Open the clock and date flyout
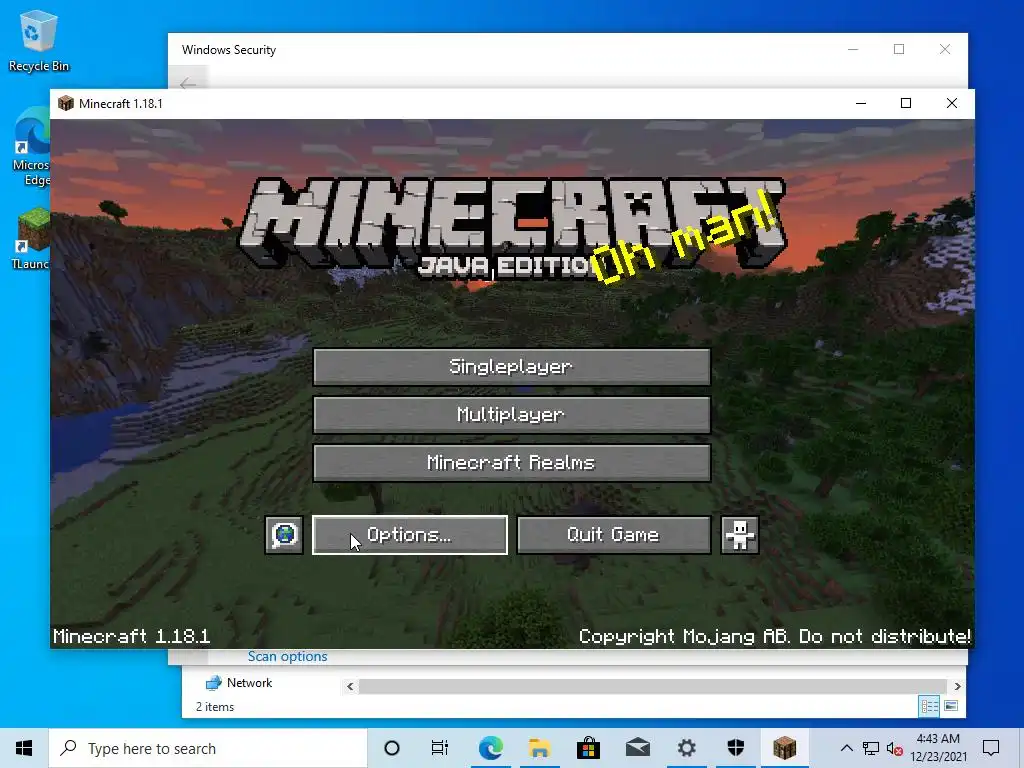The width and height of the screenshot is (1024, 768). [938, 748]
